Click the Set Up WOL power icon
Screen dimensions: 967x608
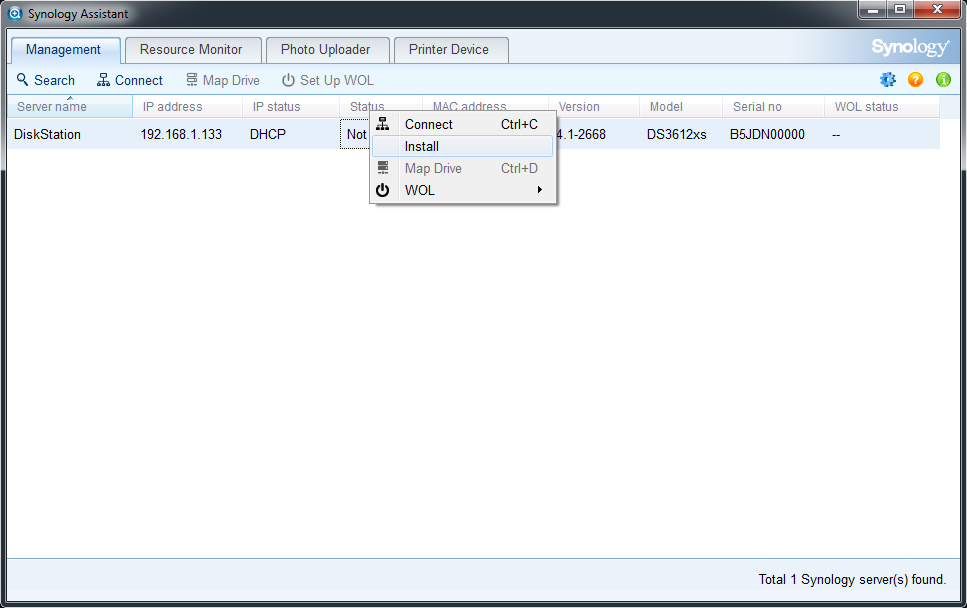pos(288,80)
